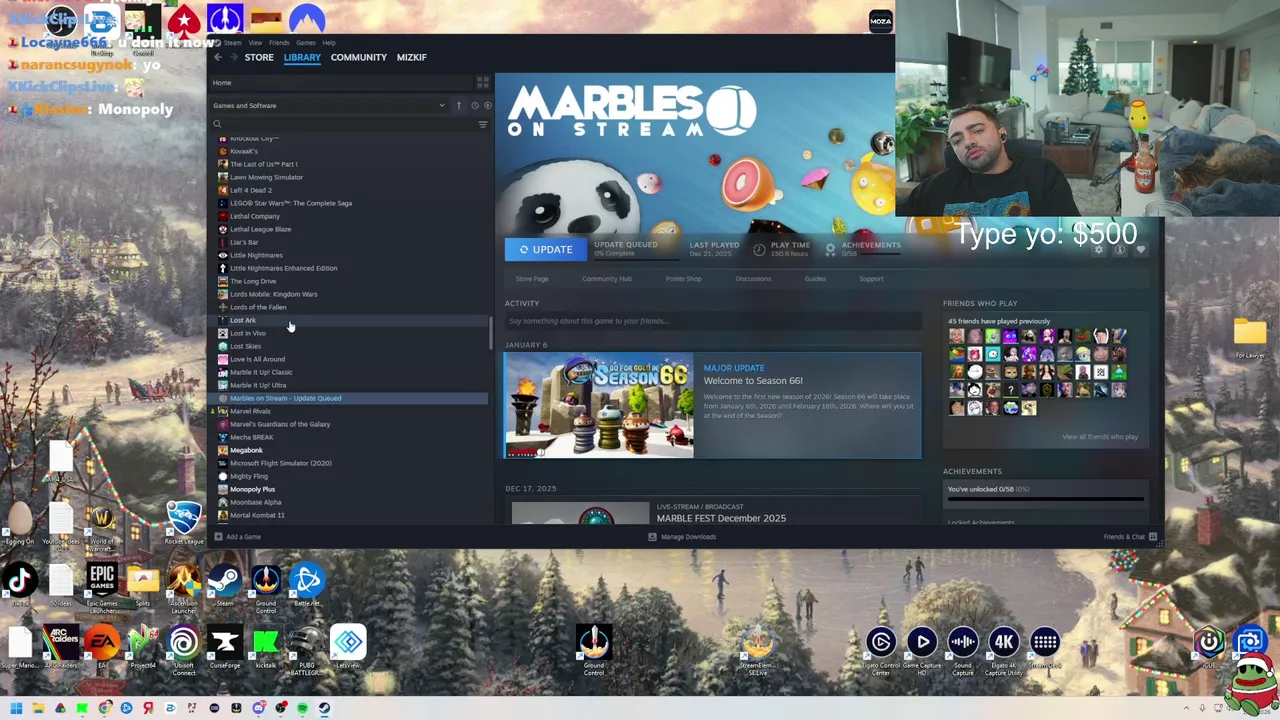The height and width of the screenshot is (720, 1280).
Task: Open the Store Page link
Action: [x=532, y=279]
